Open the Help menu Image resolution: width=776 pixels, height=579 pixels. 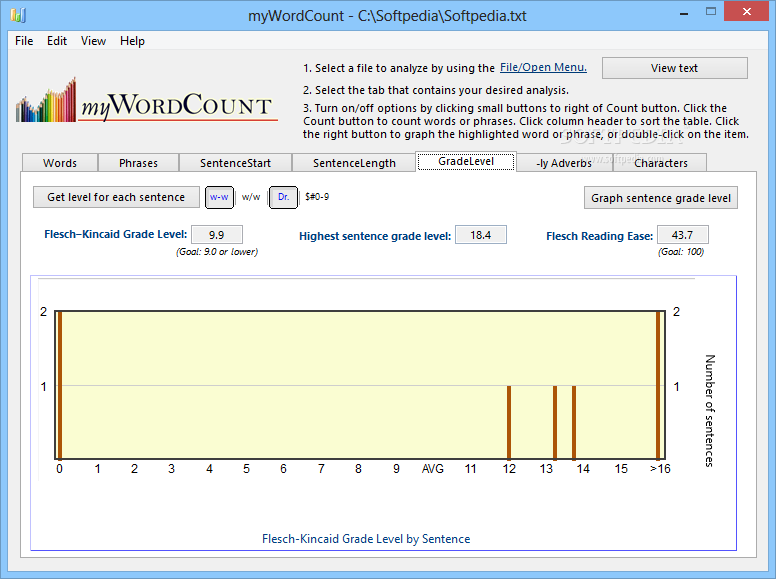pos(132,41)
